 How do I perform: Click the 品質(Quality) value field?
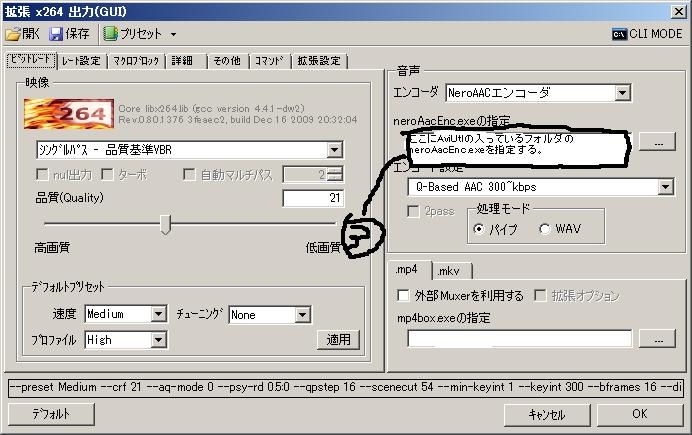tap(313, 198)
